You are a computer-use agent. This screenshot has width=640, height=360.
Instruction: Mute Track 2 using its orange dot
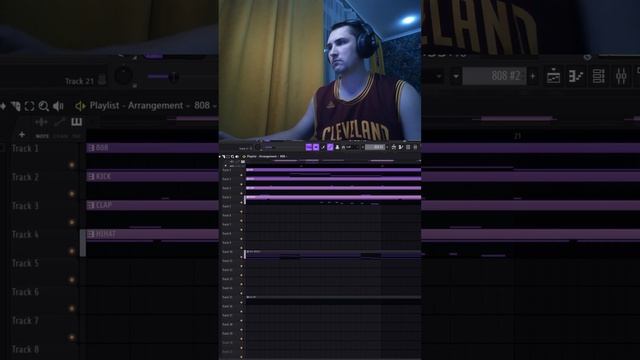[72, 193]
